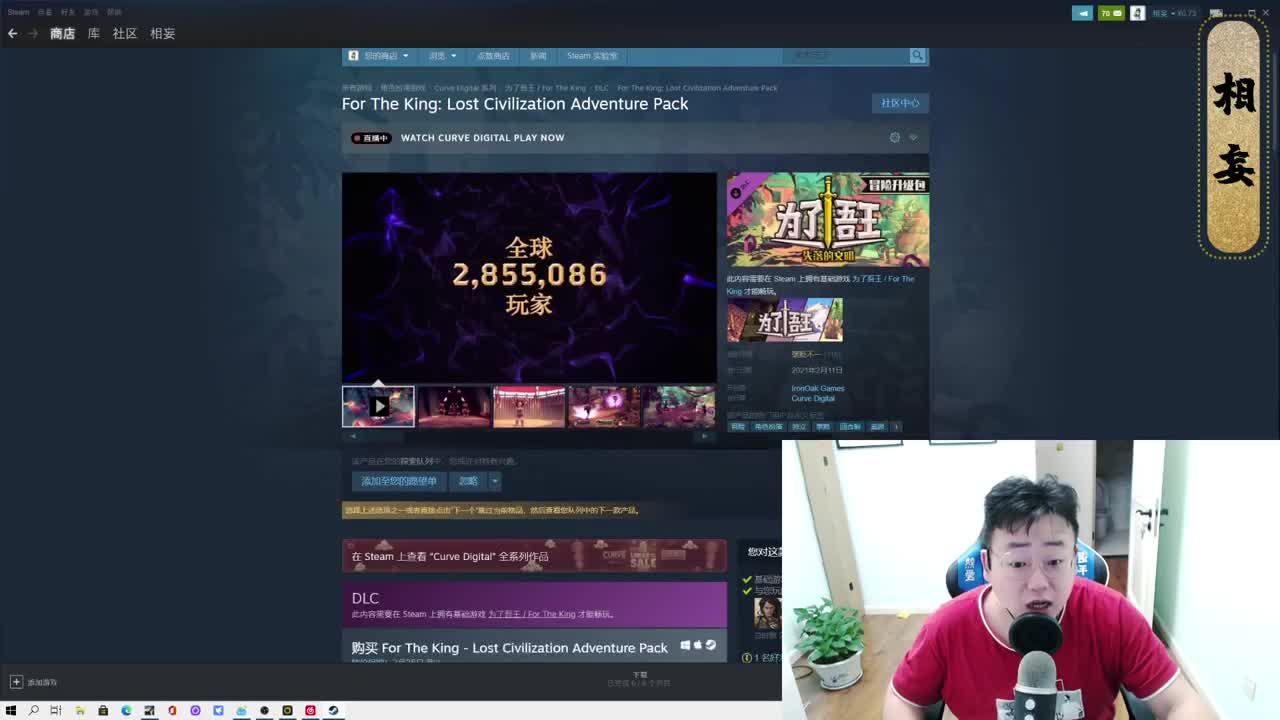1280x720 pixels.
Task: Open NetEase Music red taskbar icon
Action: tap(310, 711)
